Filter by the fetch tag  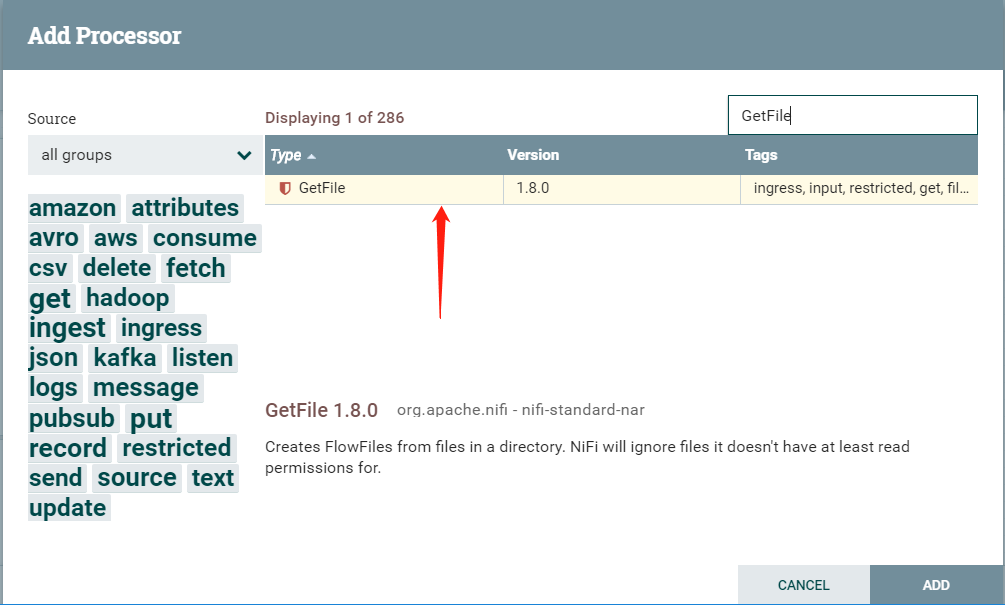pos(195,268)
